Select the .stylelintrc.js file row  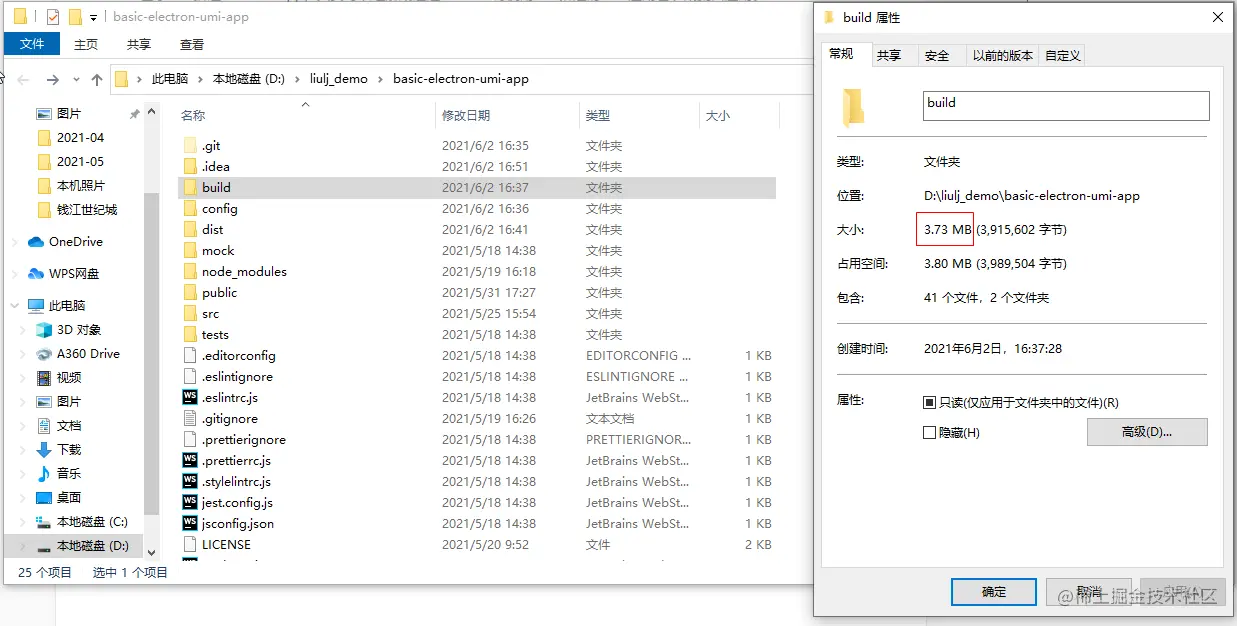476,482
